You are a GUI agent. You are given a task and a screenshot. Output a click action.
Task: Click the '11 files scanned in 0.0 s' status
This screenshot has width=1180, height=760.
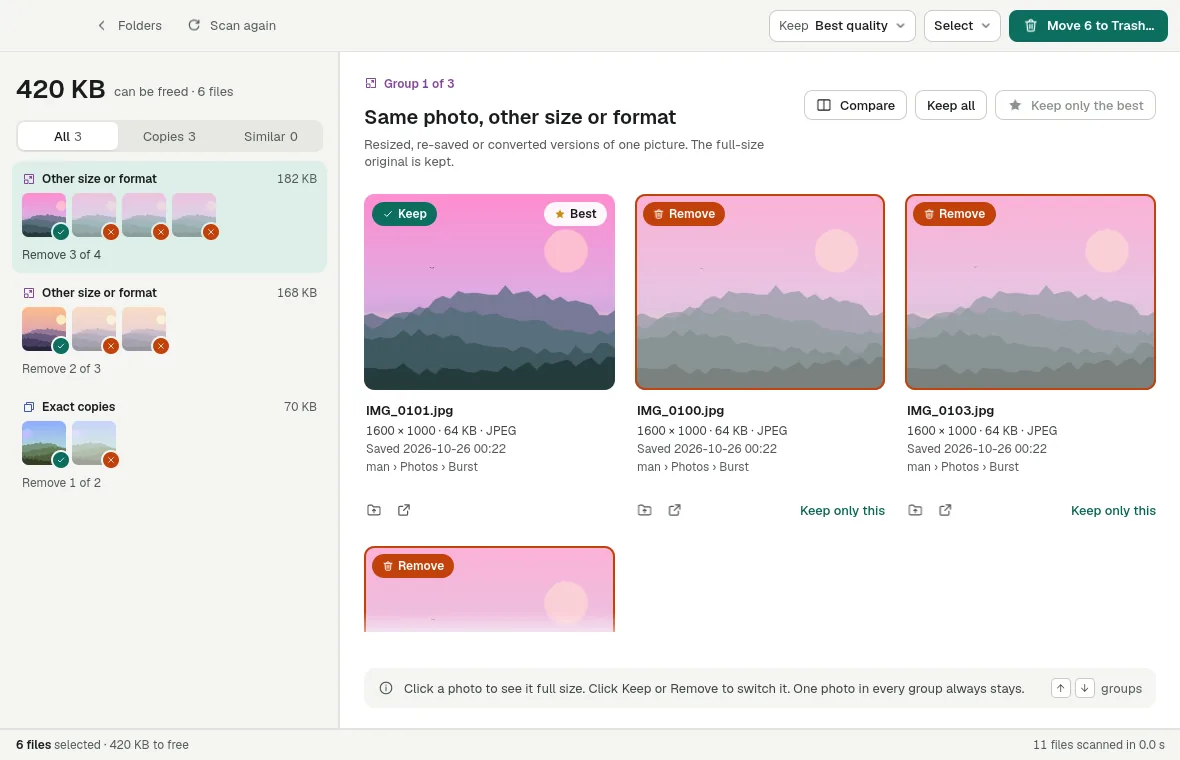click(x=1099, y=745)
